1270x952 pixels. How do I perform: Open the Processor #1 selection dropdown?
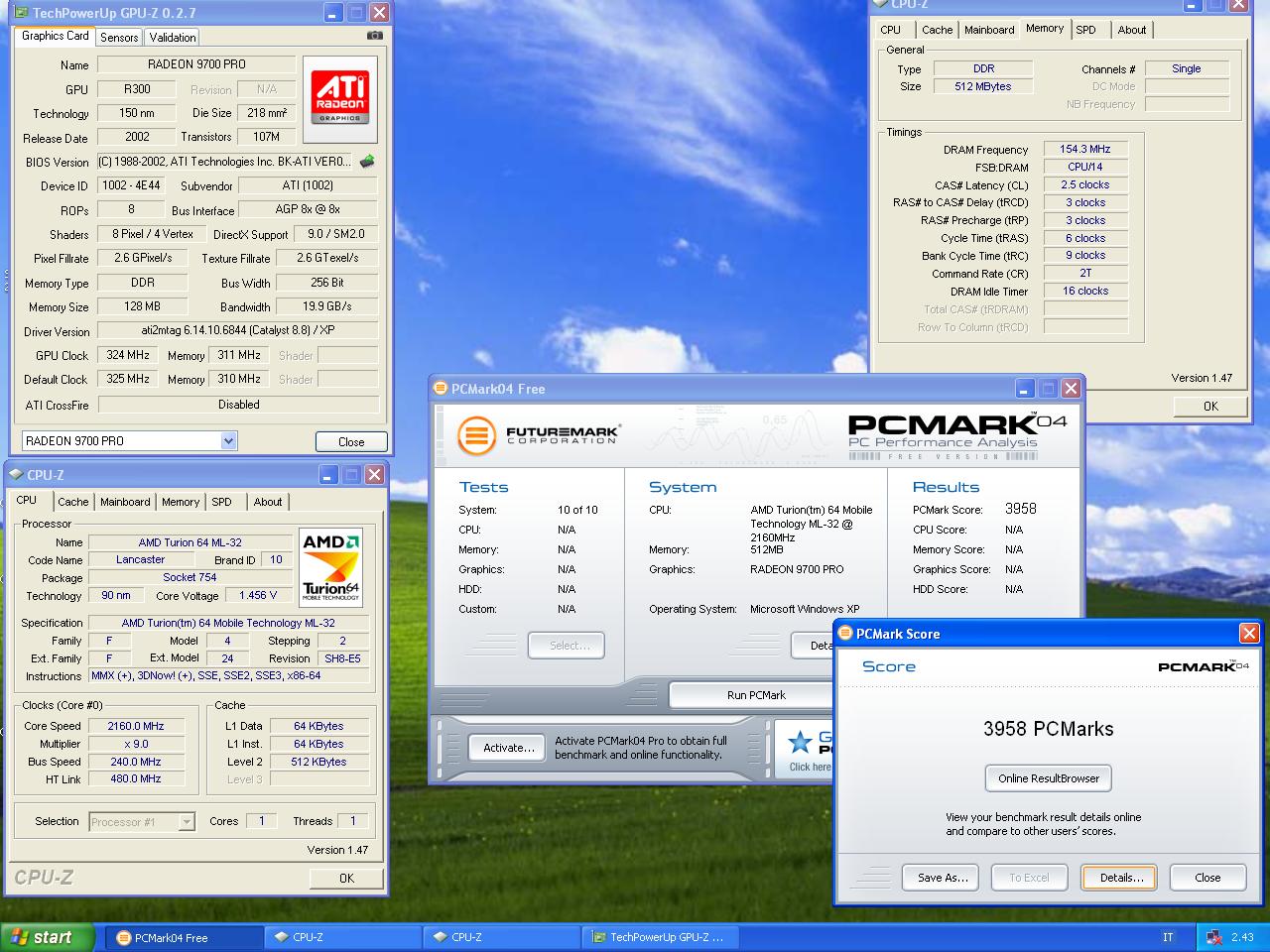coord(187,821)
